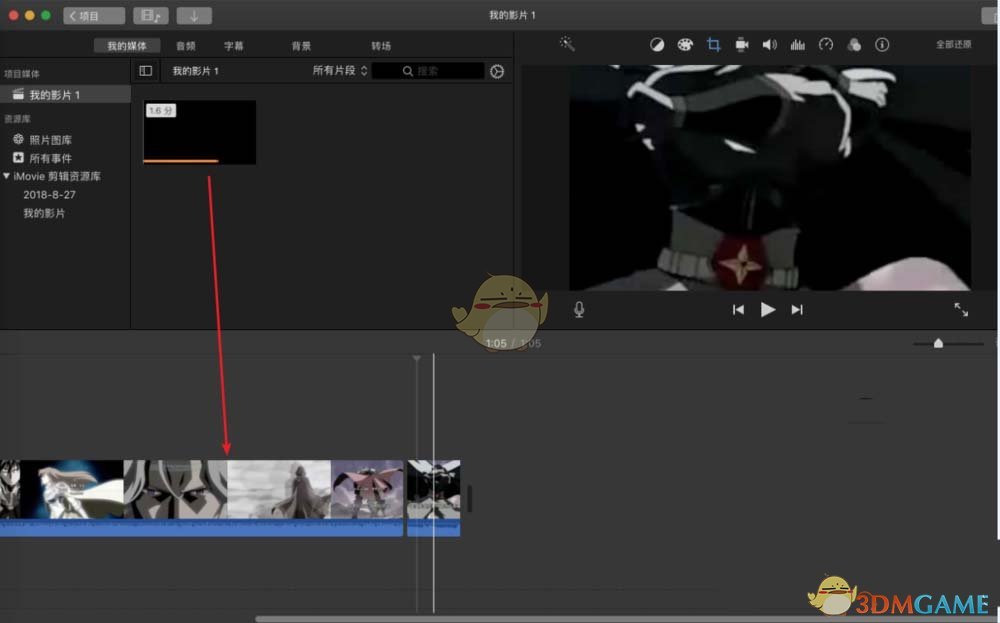Open the stabilization camera icon
This screenshot has width=1000, height=623.
tap(742, 45)
